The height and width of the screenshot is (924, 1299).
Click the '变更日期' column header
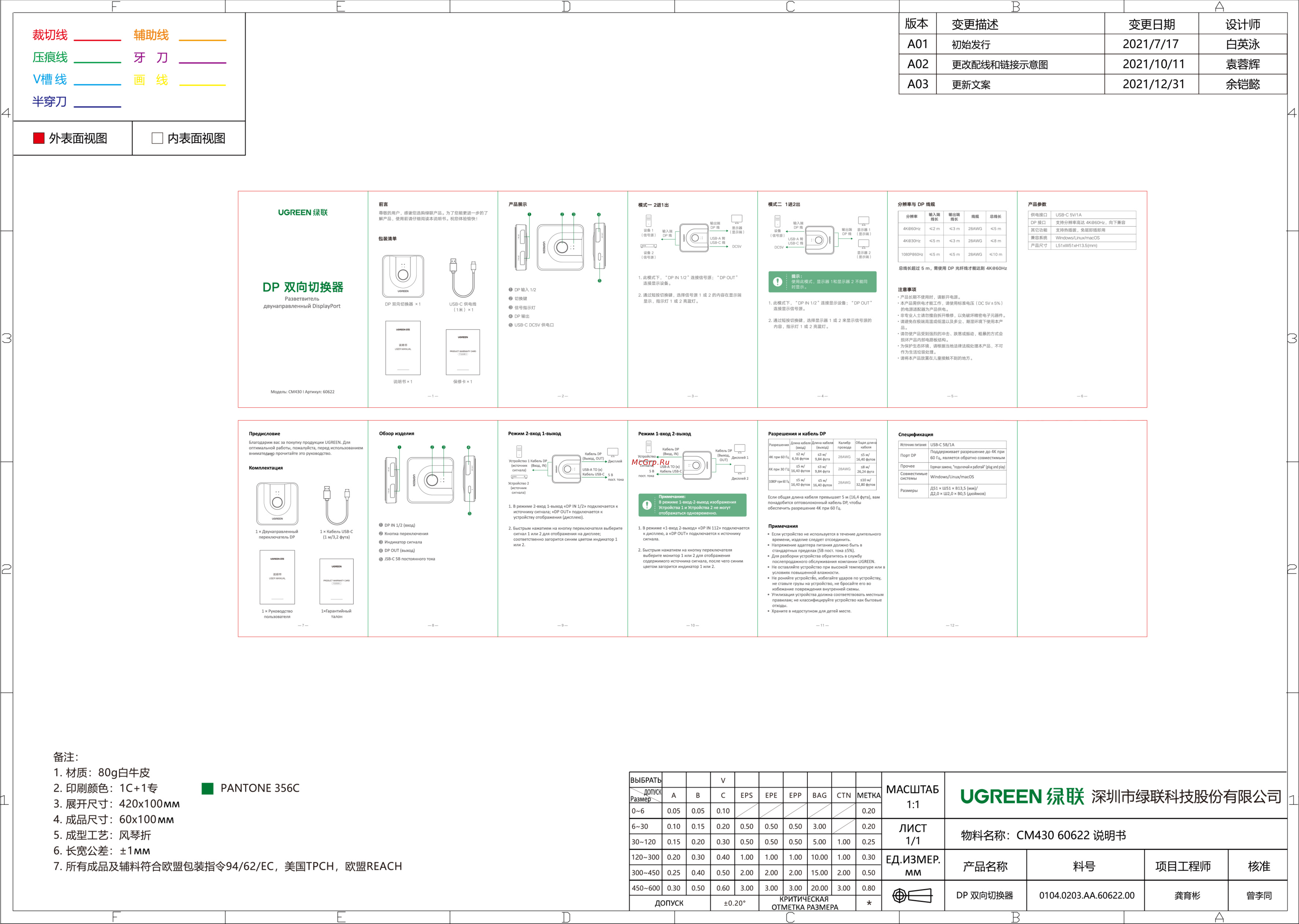click(x=1152, y=24)
